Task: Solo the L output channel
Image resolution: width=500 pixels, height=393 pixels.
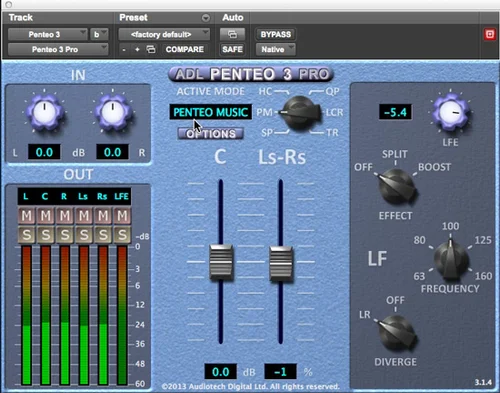Action: 26,235
